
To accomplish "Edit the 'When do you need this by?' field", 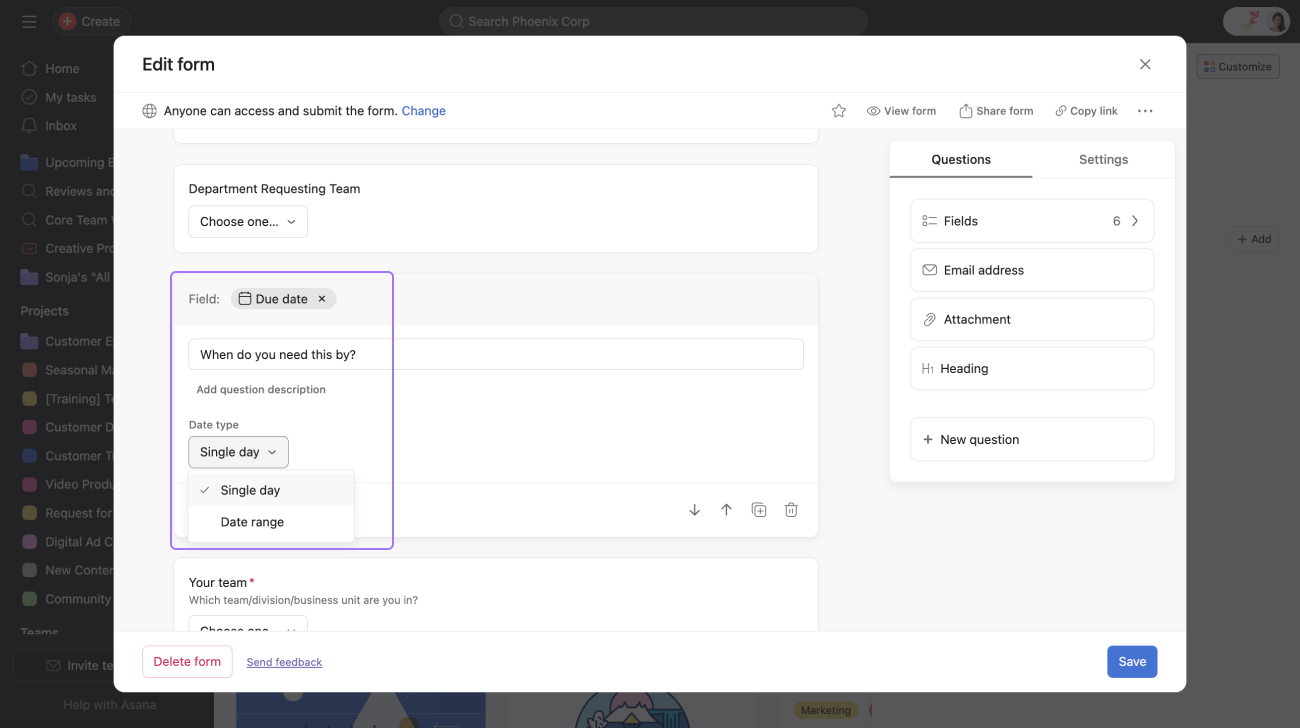I will (495, 354).
